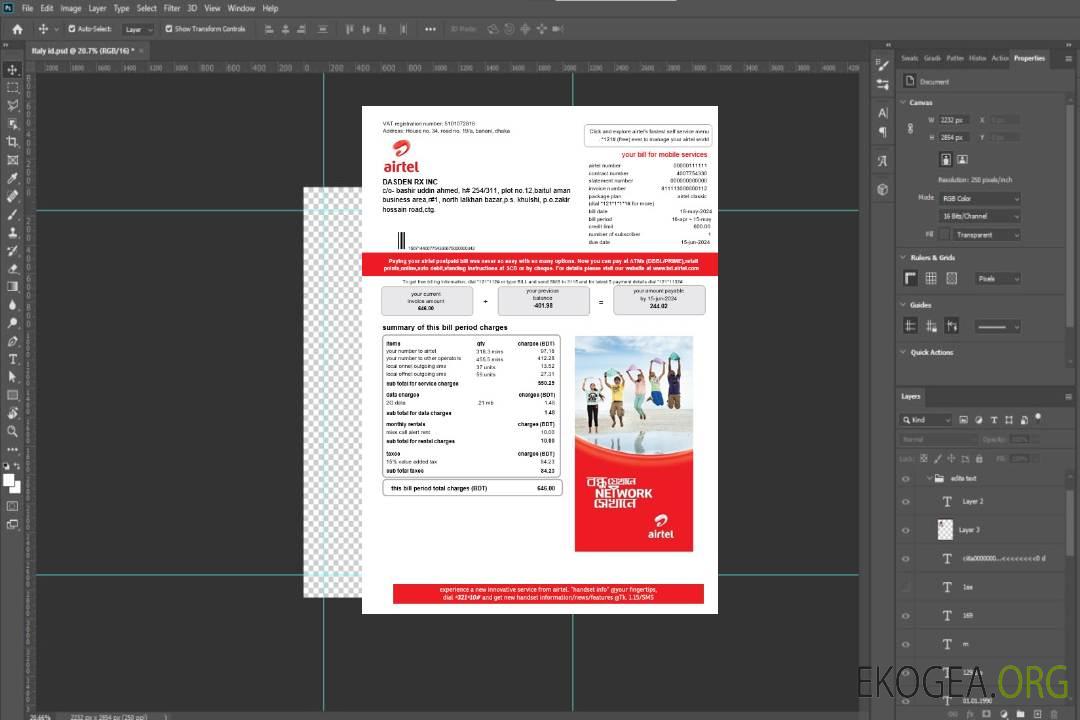1080x720 pixels.
Task: Select the Eraser tool
Action: click(12, 269)
